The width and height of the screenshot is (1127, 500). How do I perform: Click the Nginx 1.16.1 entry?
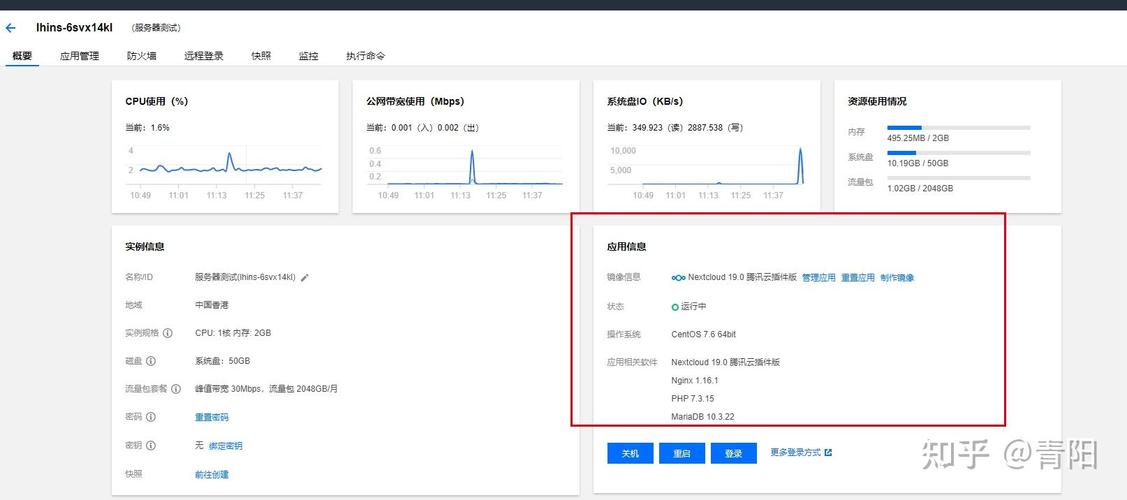click(x=694, y=380)
